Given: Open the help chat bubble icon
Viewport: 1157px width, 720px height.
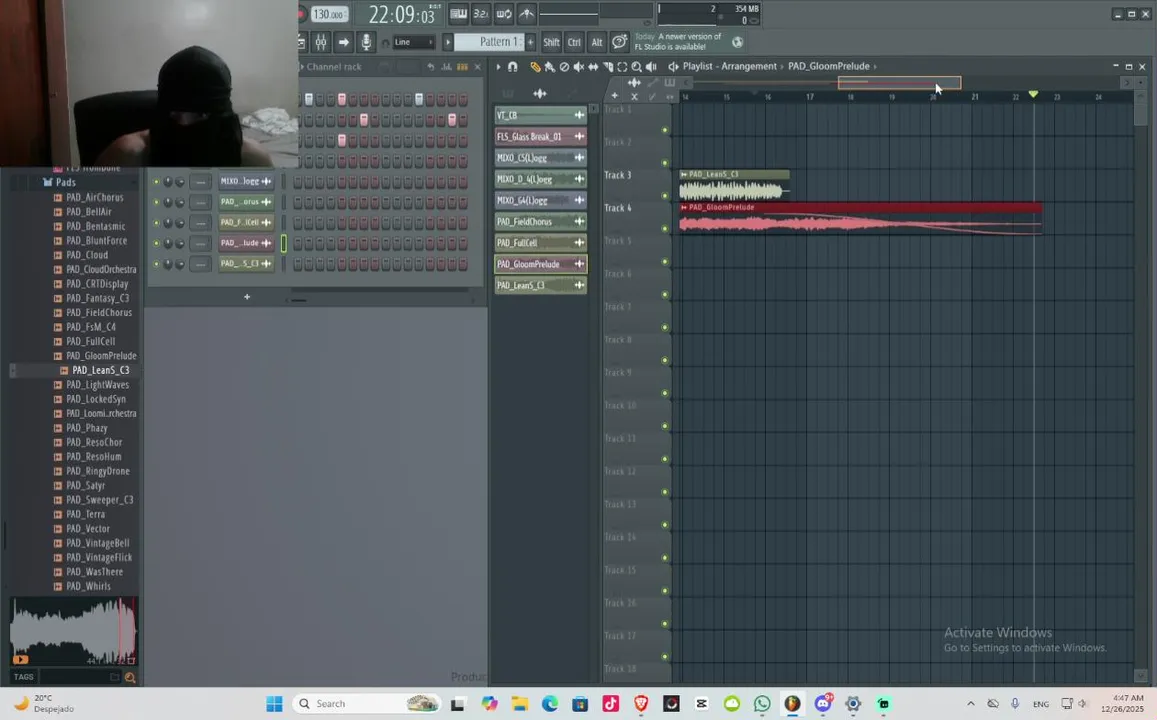Looking at the screenshot, I should coord(620,42).
